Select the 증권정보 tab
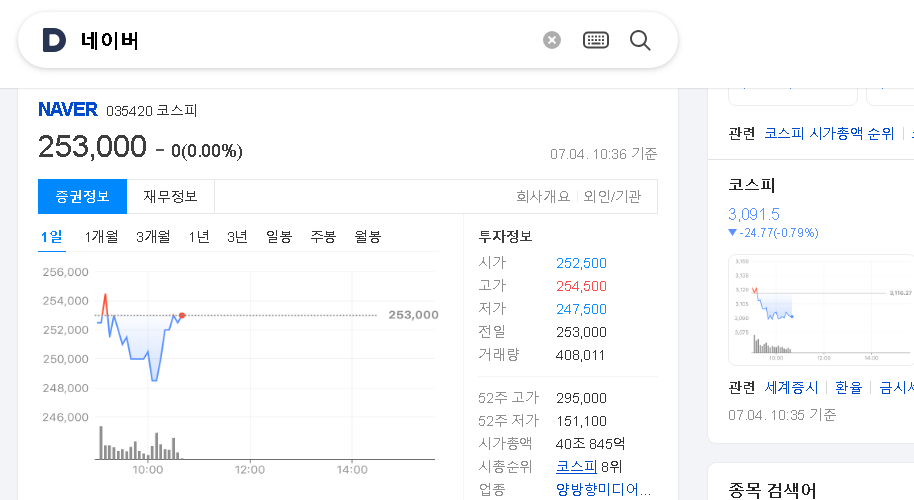914x500 pixels. [82, 196]
